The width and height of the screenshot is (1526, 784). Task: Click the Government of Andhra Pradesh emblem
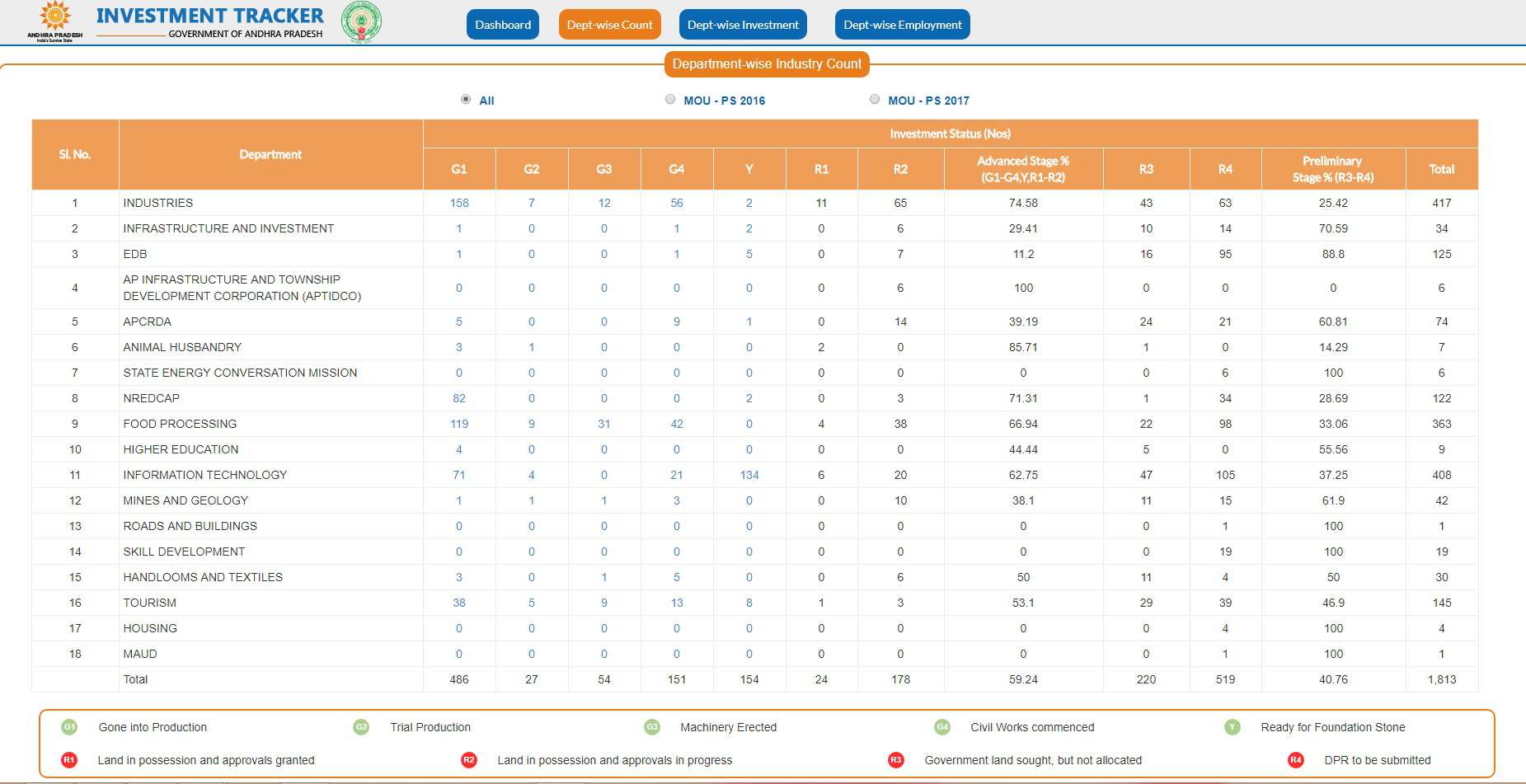pyautogui.click(x=361, y=22)
